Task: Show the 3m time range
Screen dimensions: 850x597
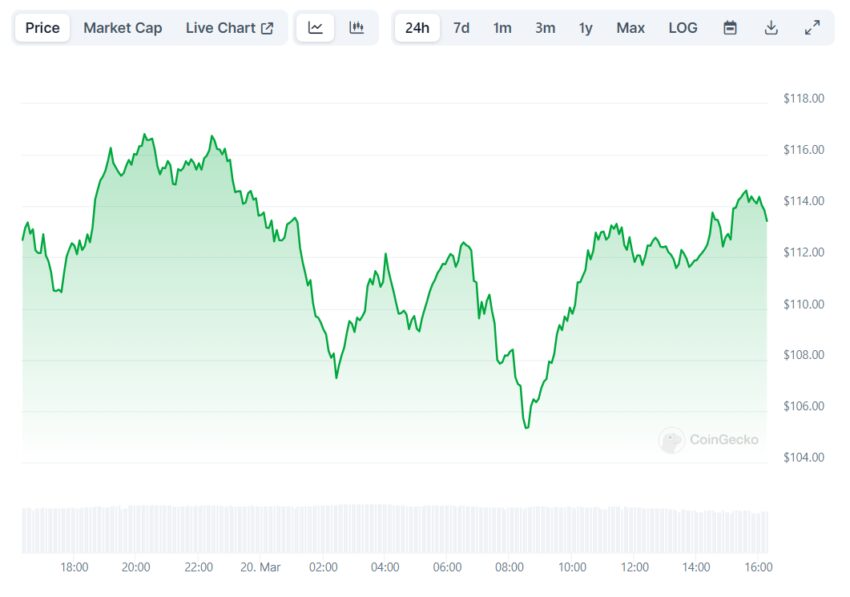Action: [545, 28]
